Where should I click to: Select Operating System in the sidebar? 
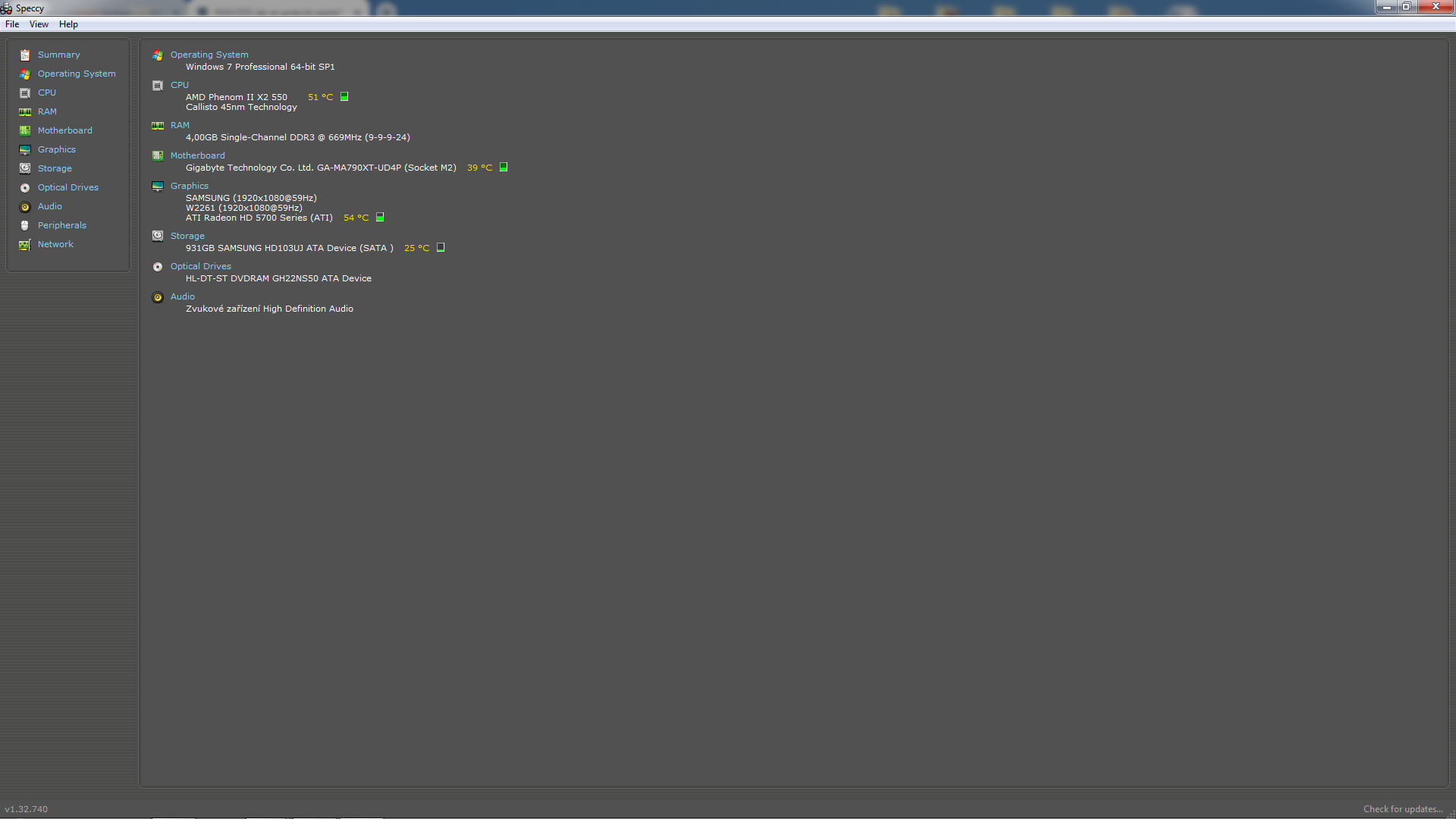pyautogui.click(x=77, y=74)
